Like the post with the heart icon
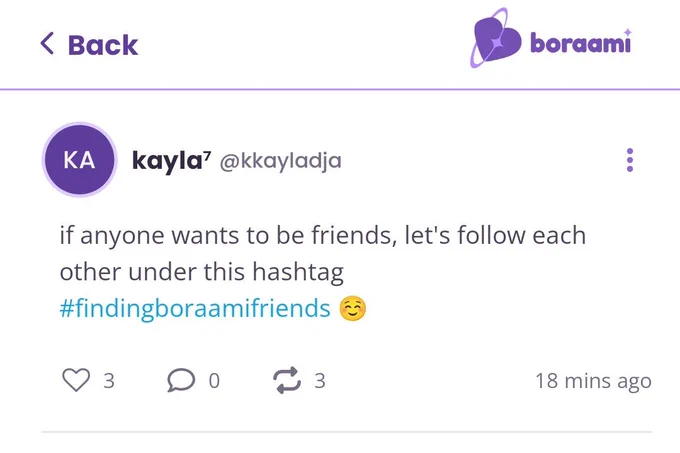Viewport: 680px width, 453px height. pos(76,380)
